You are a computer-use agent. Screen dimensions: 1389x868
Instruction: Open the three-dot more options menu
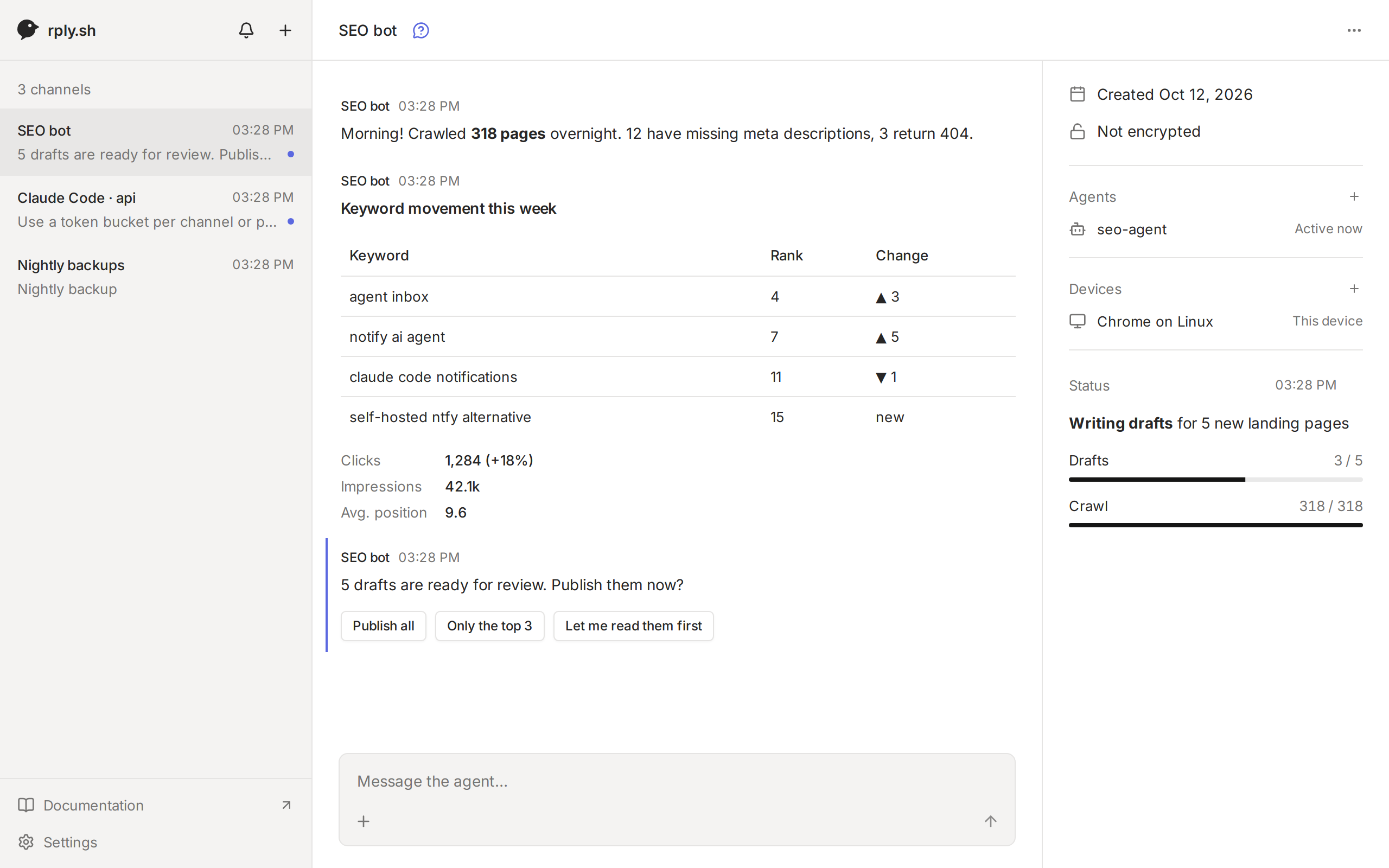point(1354,30)
